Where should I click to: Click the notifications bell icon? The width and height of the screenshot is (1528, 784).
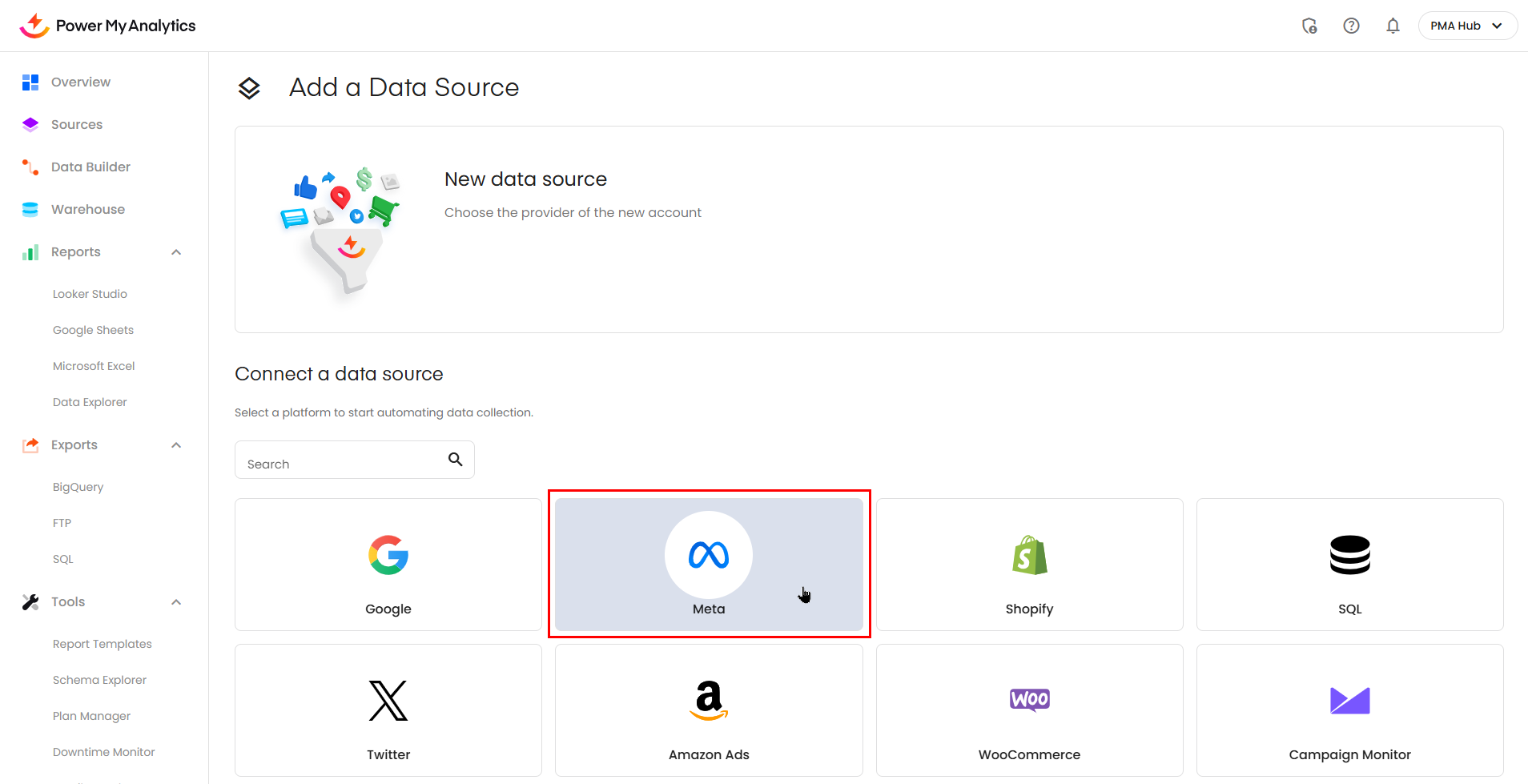coord(1393,26)
